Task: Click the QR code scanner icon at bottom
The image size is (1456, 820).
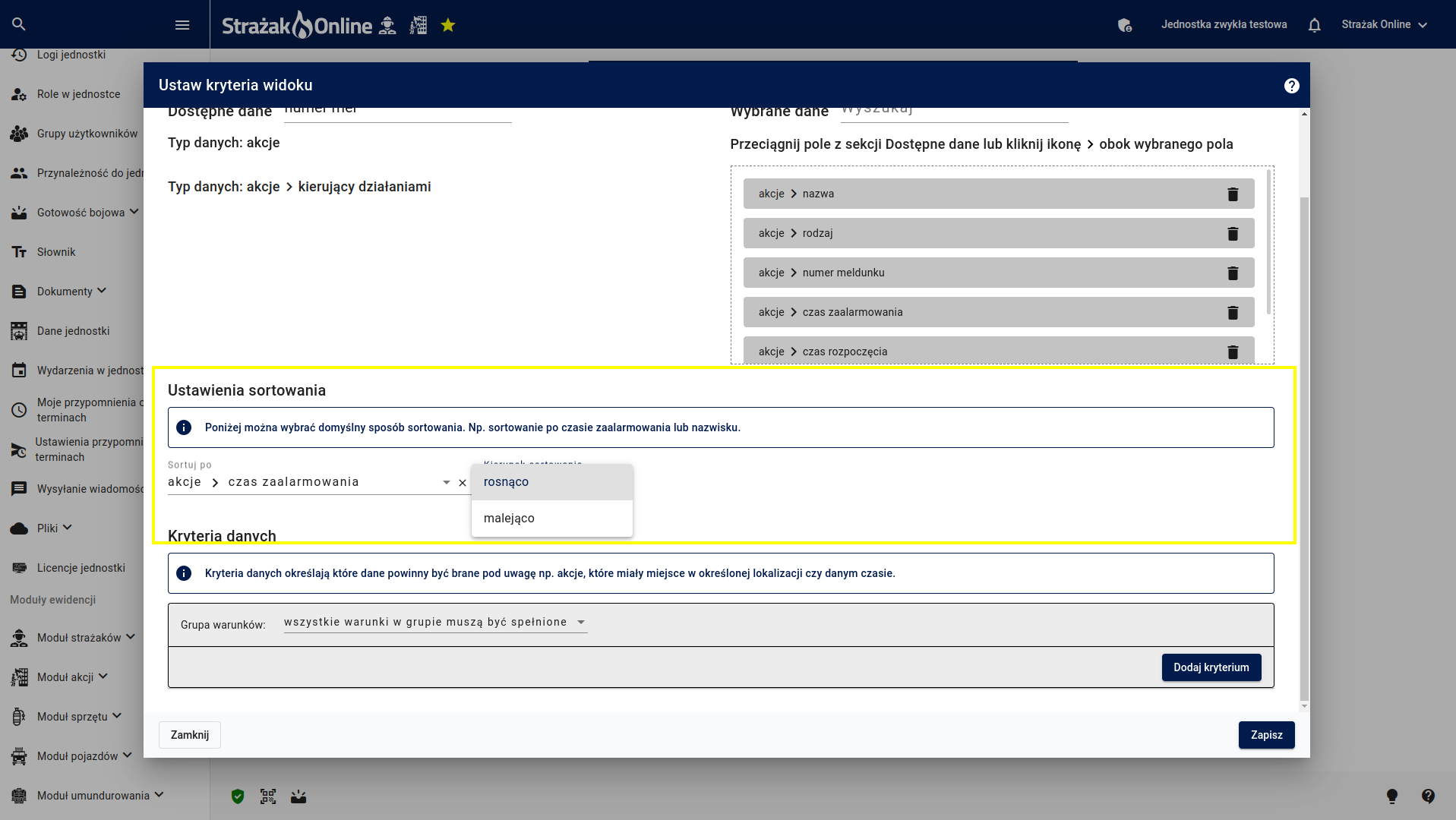Action: click(268, 796)
